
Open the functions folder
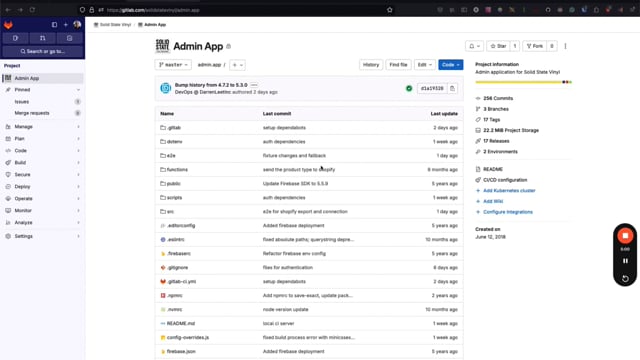pyautogui.click(x=177, y=169)
